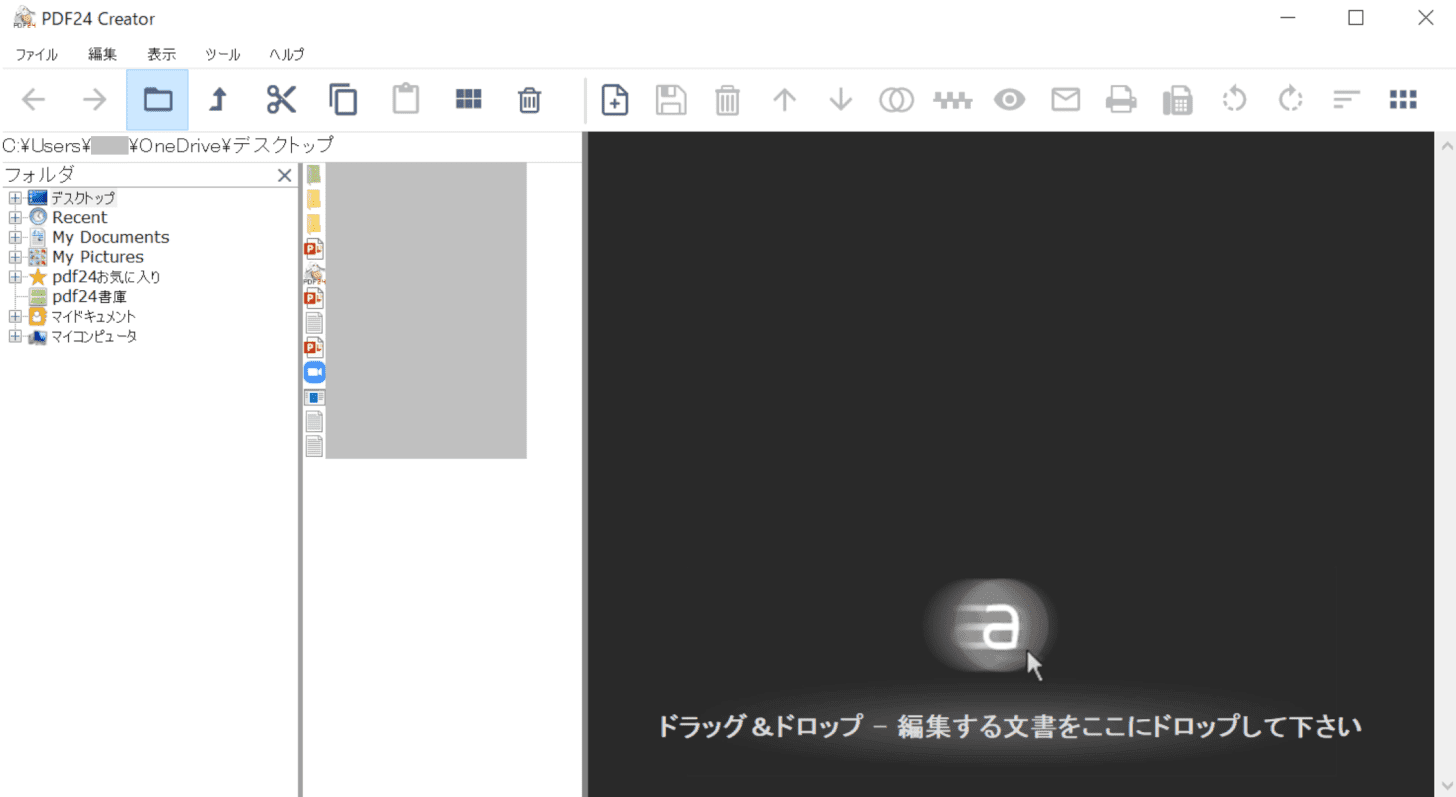Rotate pages clockwise
This screenshot has height=797, width=1456.
[1290, 99]
